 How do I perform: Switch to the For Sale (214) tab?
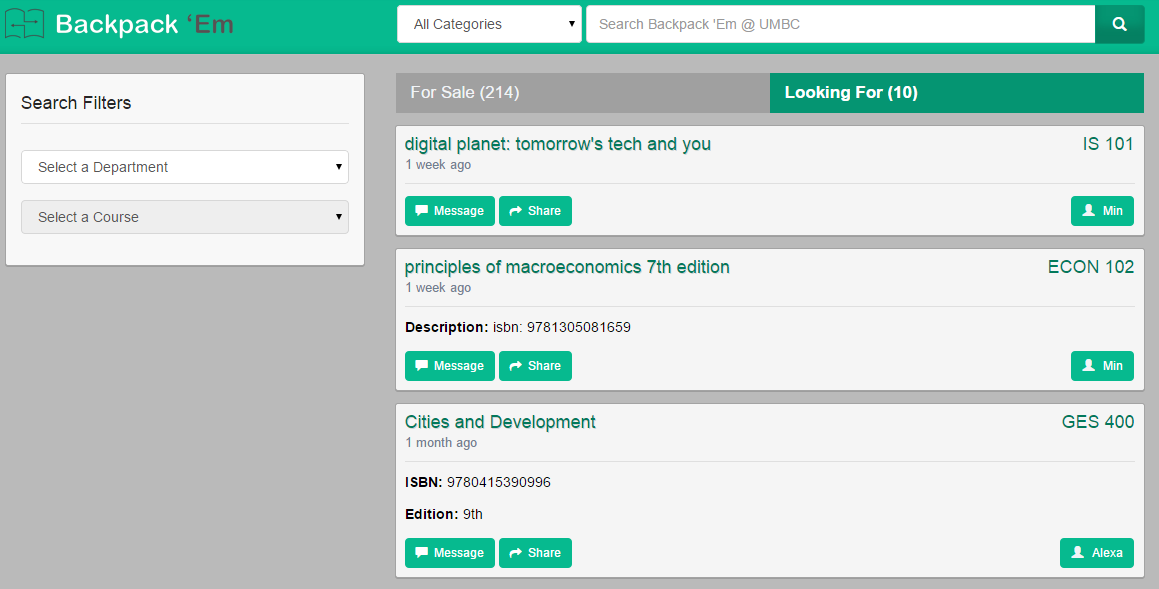pos(582,92)
